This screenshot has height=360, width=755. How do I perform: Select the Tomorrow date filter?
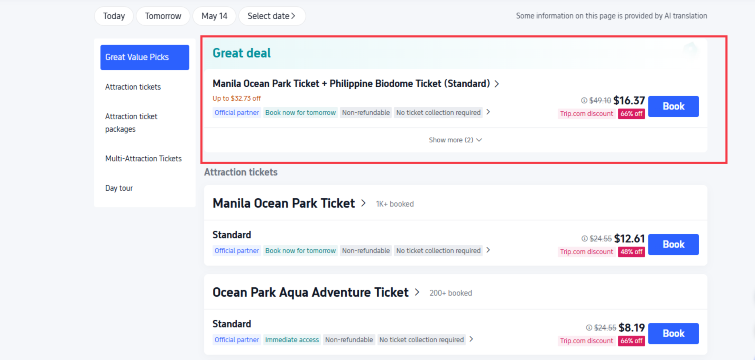click(163, 16)
